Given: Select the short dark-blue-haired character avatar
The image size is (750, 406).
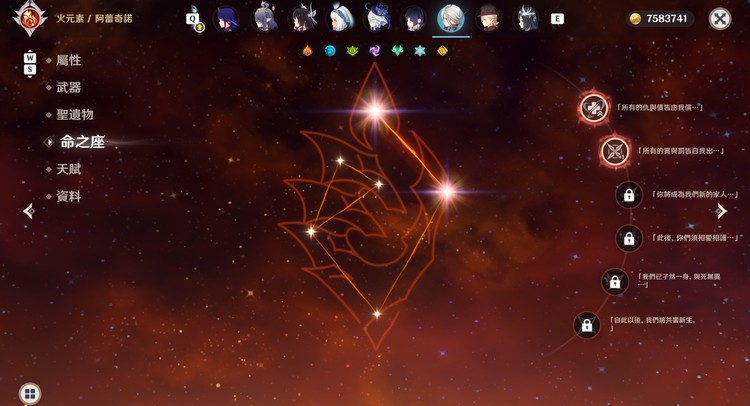Looking at the screenshot, I should pos(414,19).
